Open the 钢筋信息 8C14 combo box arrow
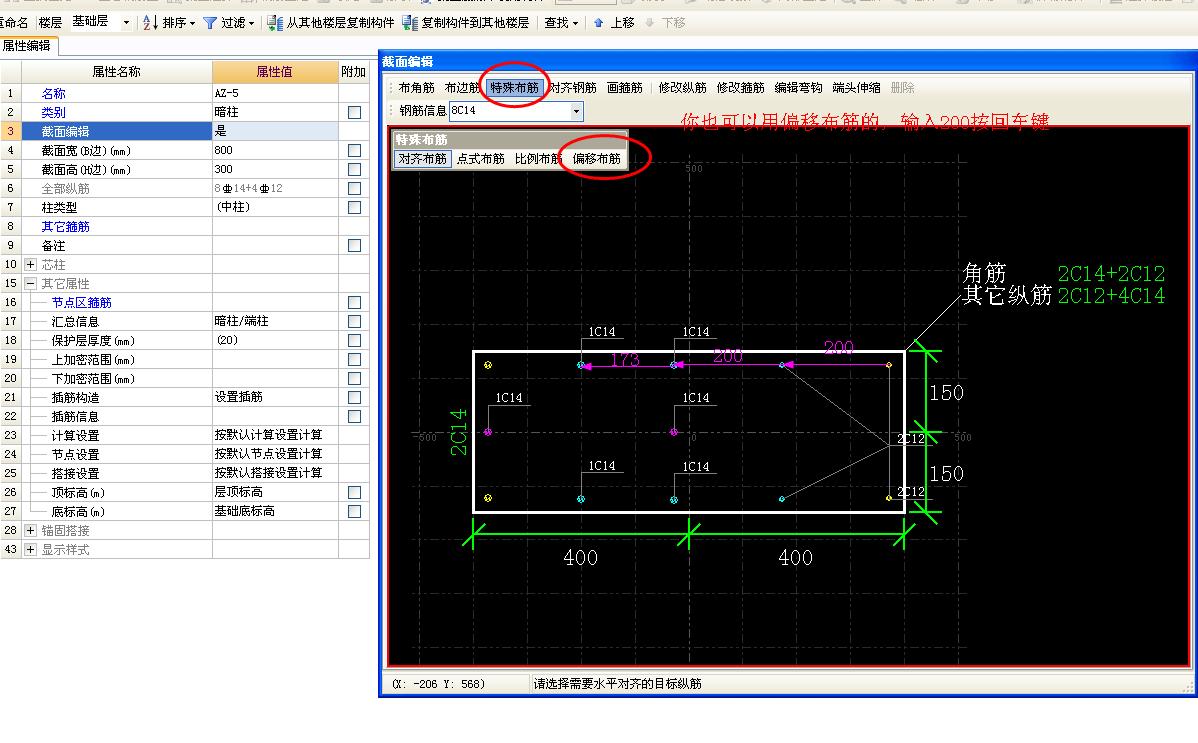Viewport: 1198px width, 743px height. tap(576, 111)
